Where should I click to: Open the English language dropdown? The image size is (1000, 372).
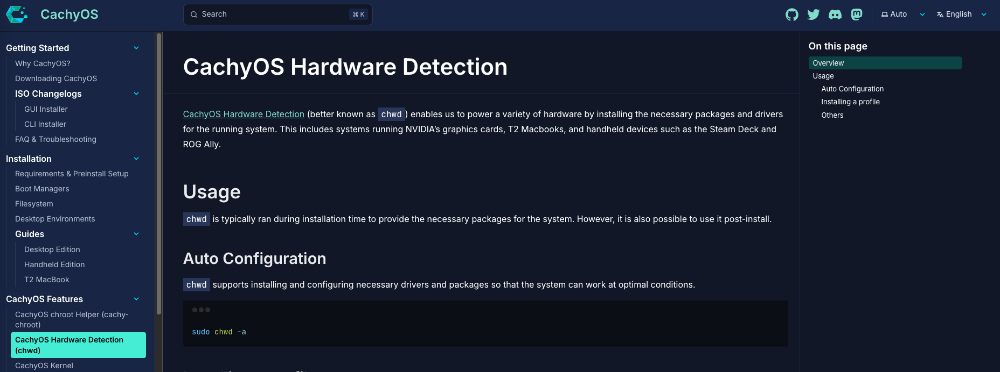(x=961, y=14)
